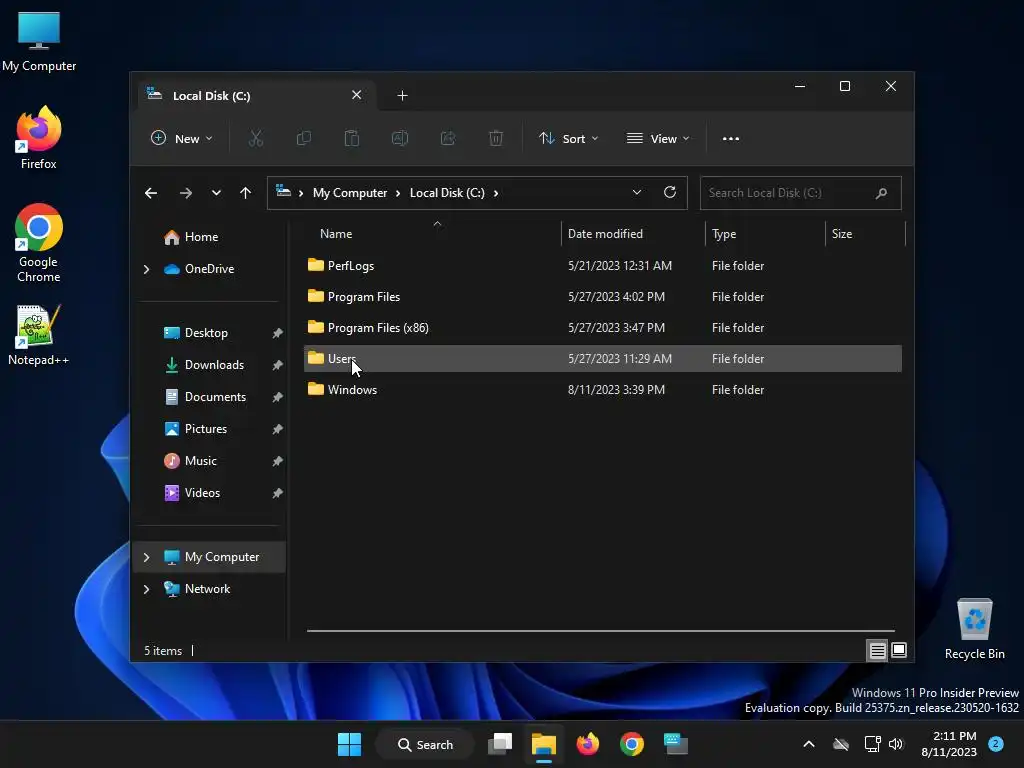Viewport: 1024px width, 768px height.
Task: Click the chevron after Local Disk (C:) breadcrumb
Action: (x=496, y=193)
